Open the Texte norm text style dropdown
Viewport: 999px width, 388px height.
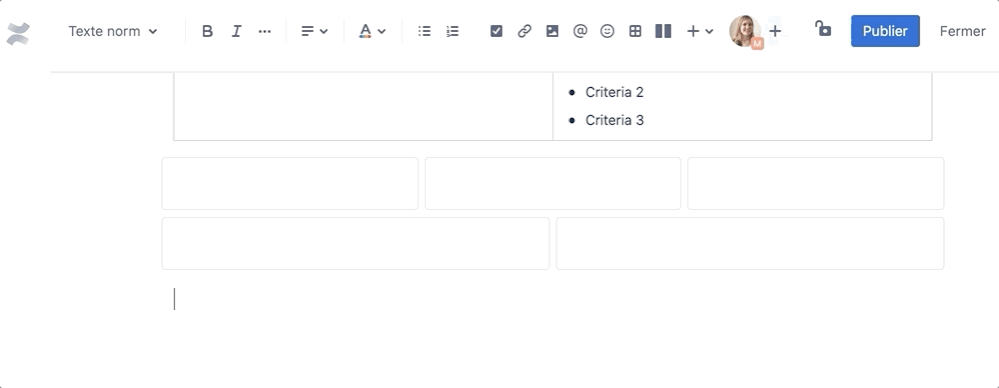click(113, 31)
